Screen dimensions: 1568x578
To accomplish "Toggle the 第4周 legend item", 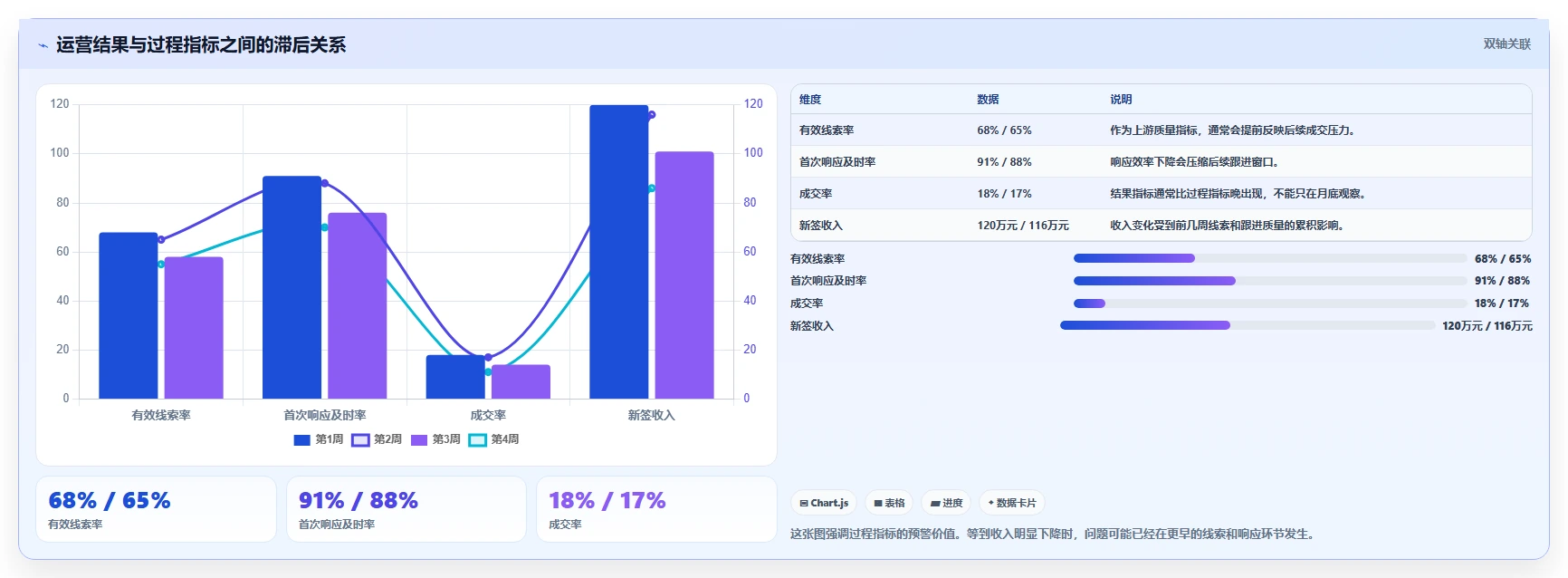I will 493,439.
